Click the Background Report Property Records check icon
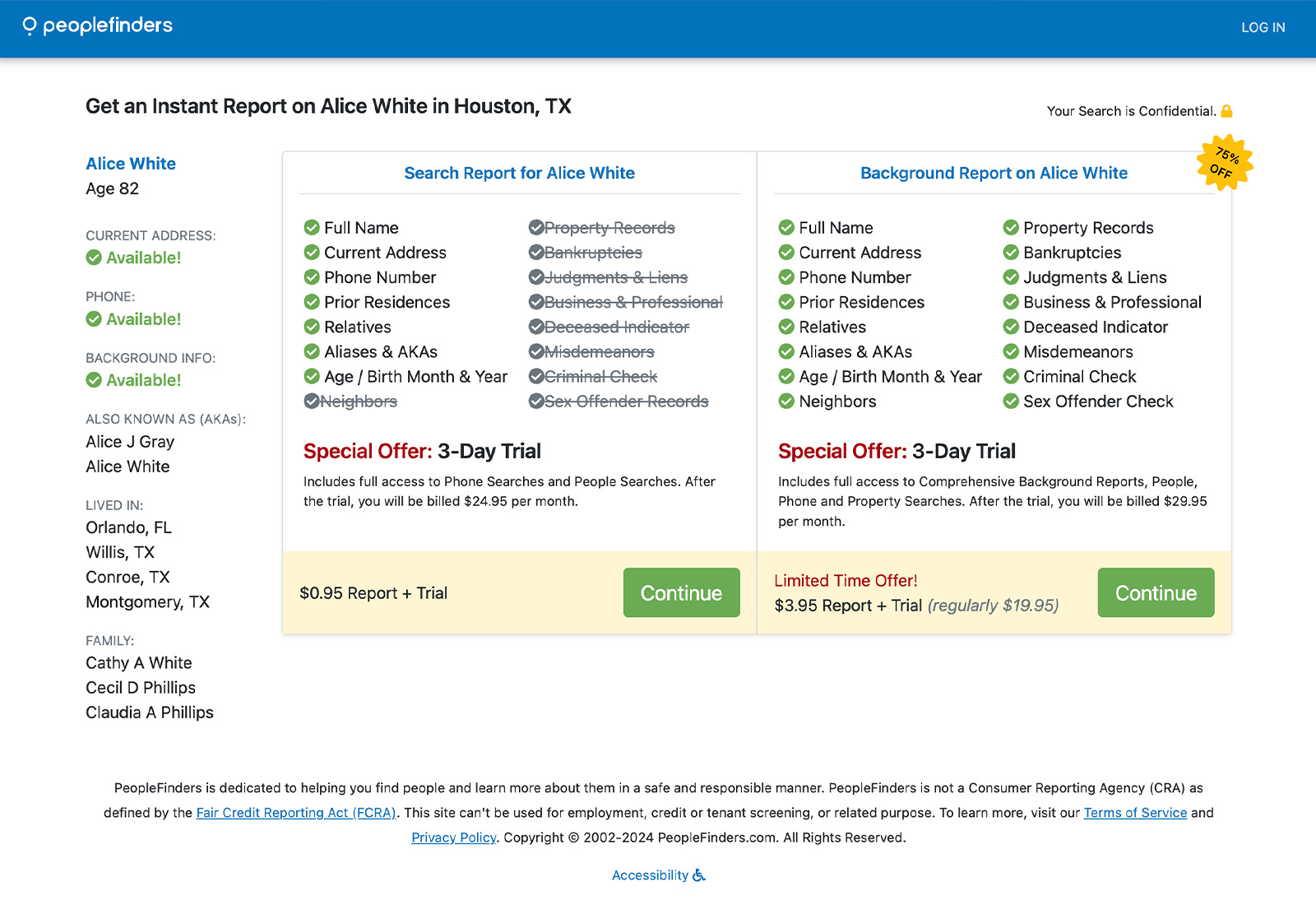Screen dimensions: 1316x905 1011,227
